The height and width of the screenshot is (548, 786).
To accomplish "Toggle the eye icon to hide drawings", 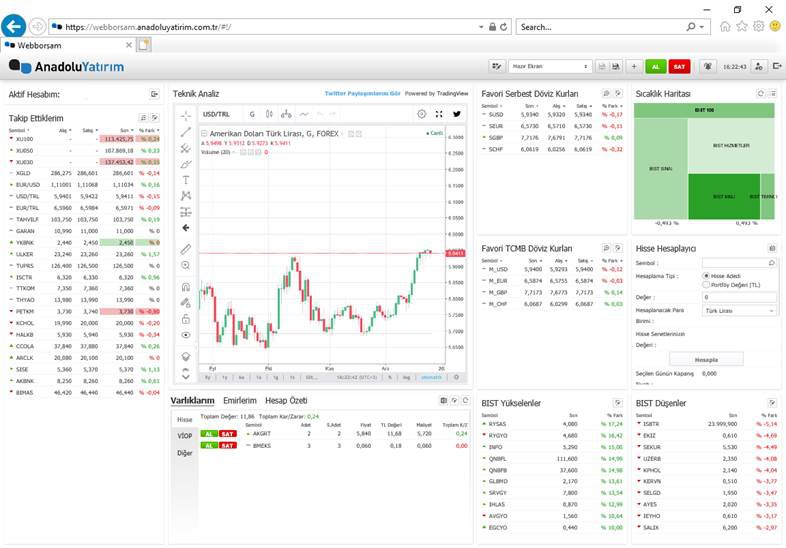I will [186, 335].
